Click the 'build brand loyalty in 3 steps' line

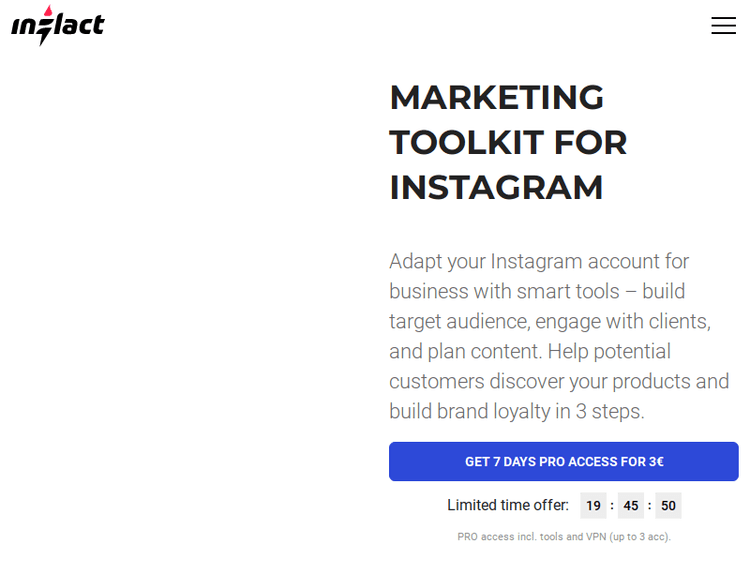click(517, 412)
